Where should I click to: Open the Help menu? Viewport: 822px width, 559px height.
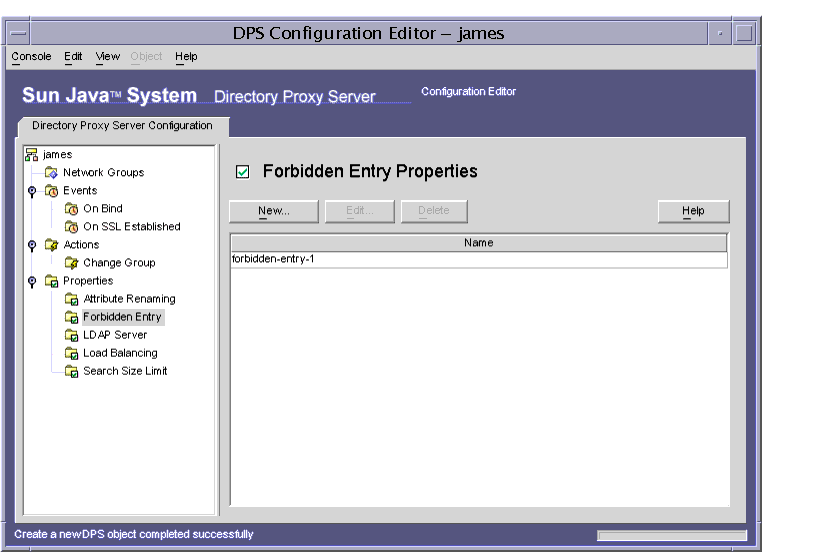pyautogui.click(x=186, y=57)
